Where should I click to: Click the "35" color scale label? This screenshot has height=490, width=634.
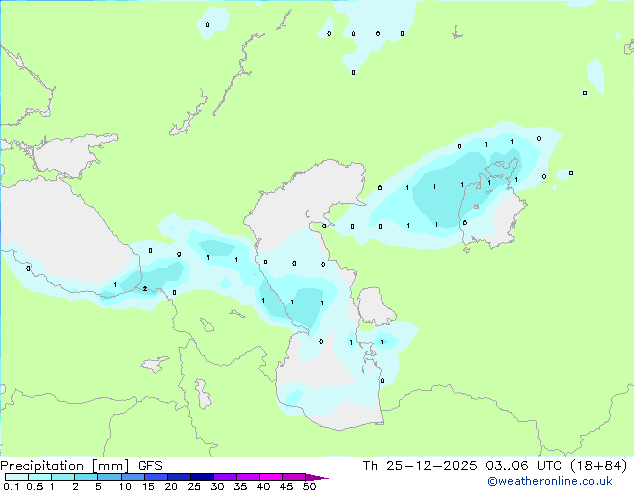pos(240,486)
